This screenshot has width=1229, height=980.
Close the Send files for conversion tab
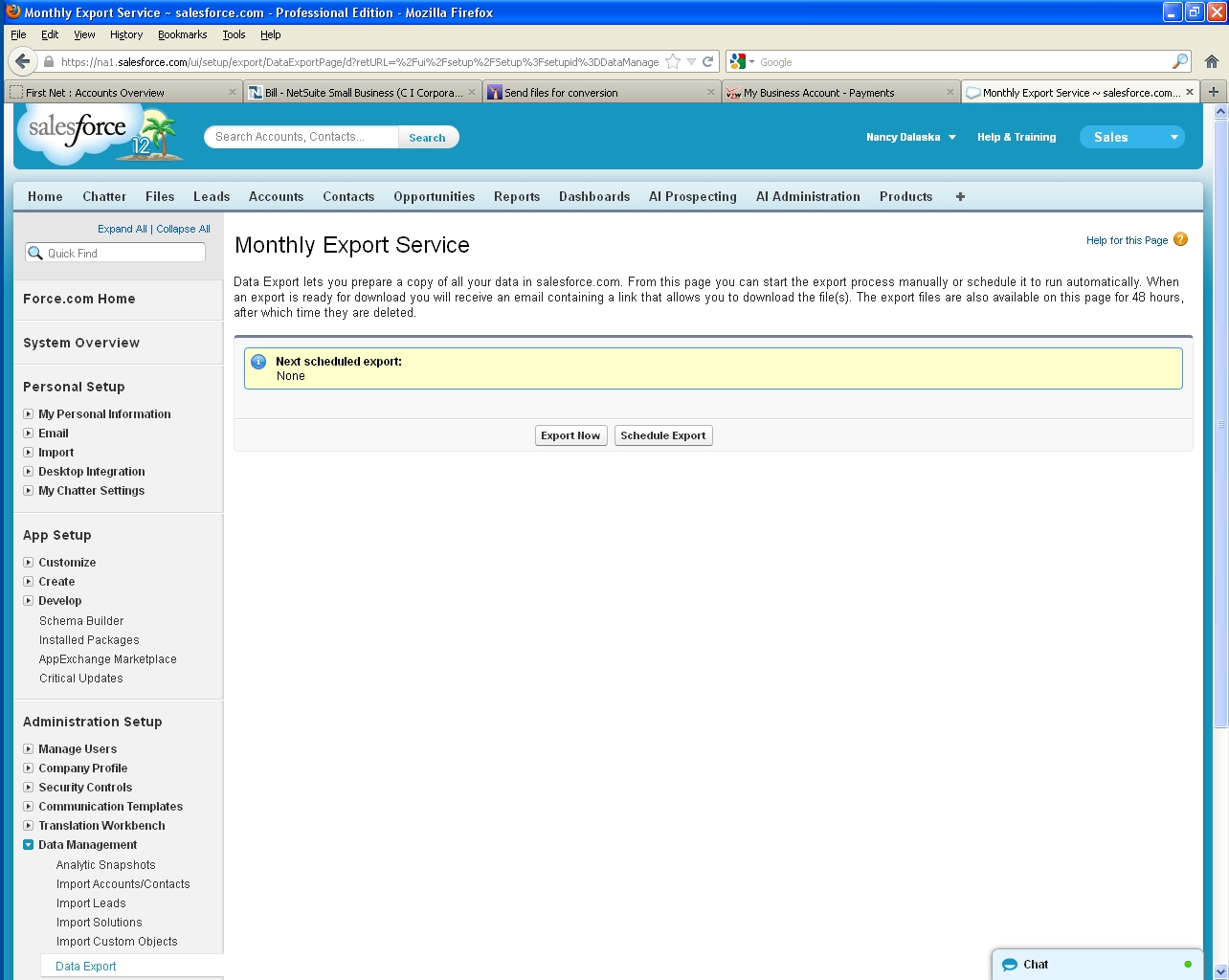711,92
